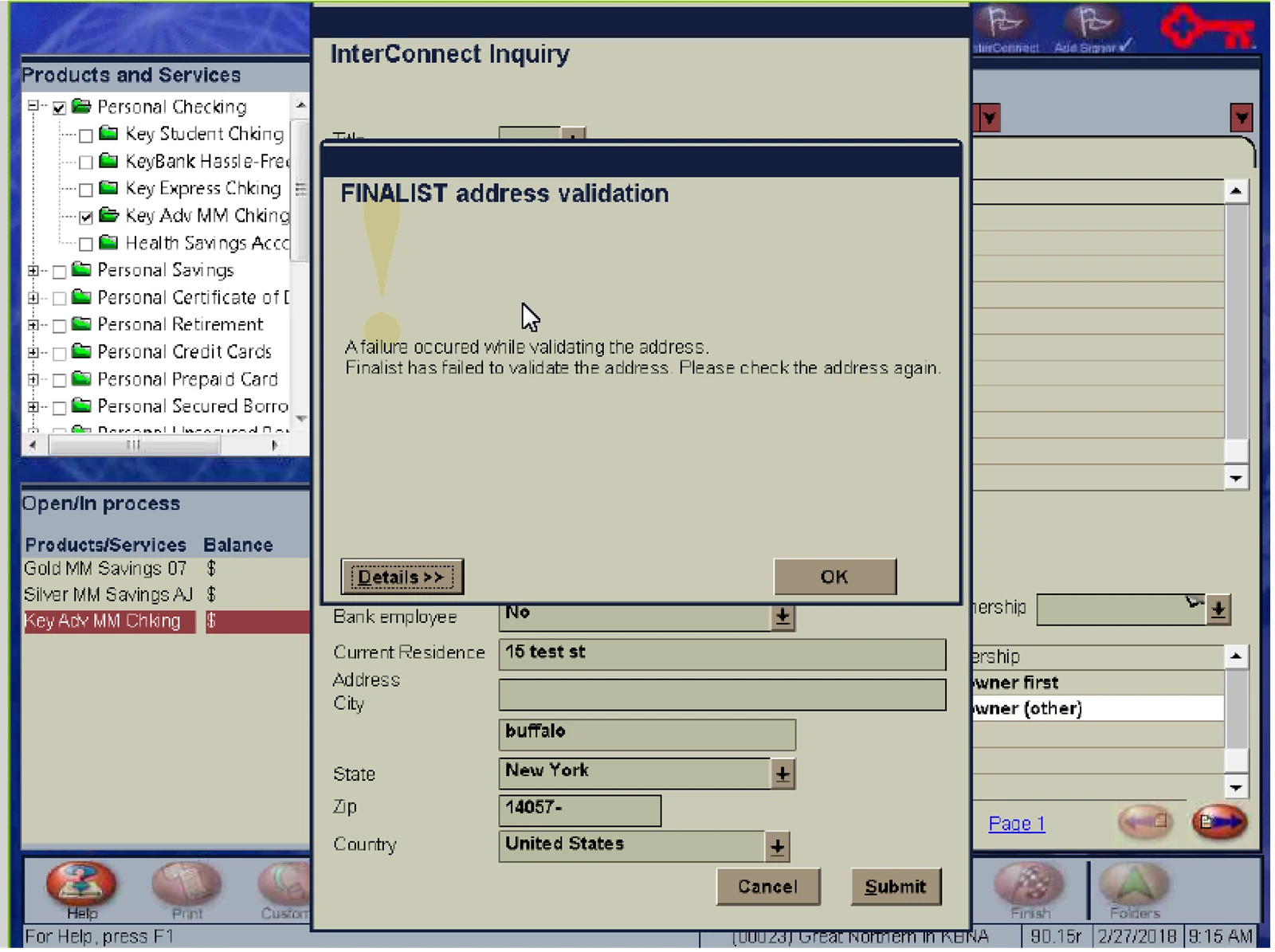Click the Help lifesaver icon
1275x952 pixels.
tap(81, 884)
